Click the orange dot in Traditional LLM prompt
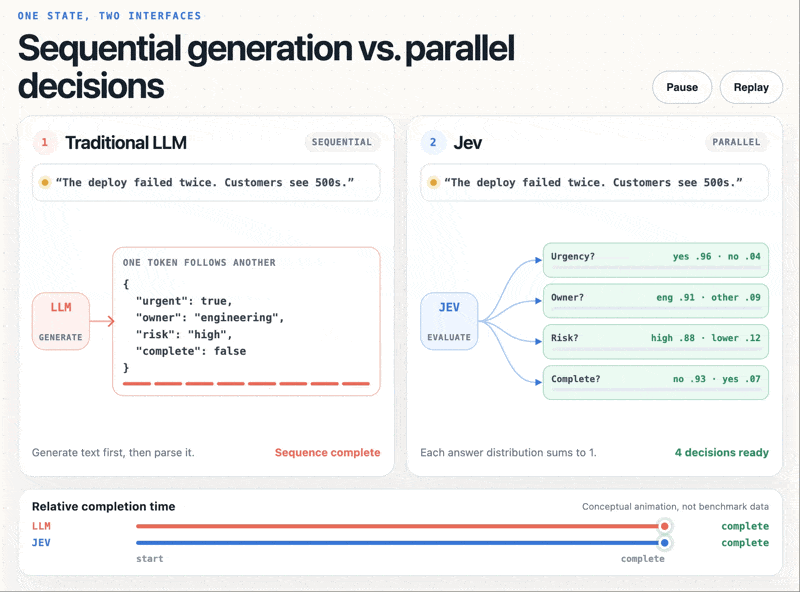Viewport: 800px width, 592px height. pyautogui.click(x=45, y=182)
